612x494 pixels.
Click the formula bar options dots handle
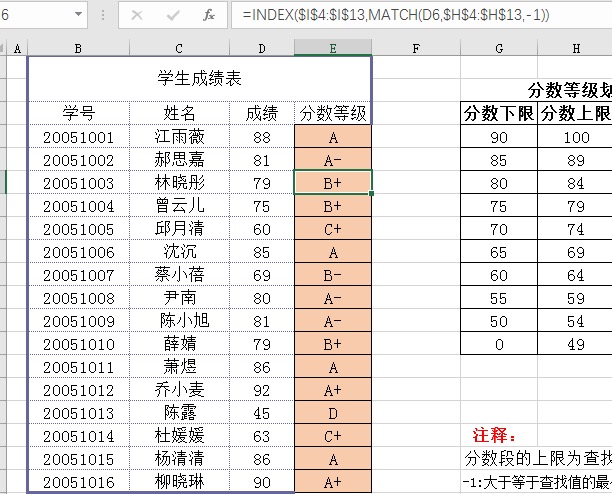click(103, 15)
